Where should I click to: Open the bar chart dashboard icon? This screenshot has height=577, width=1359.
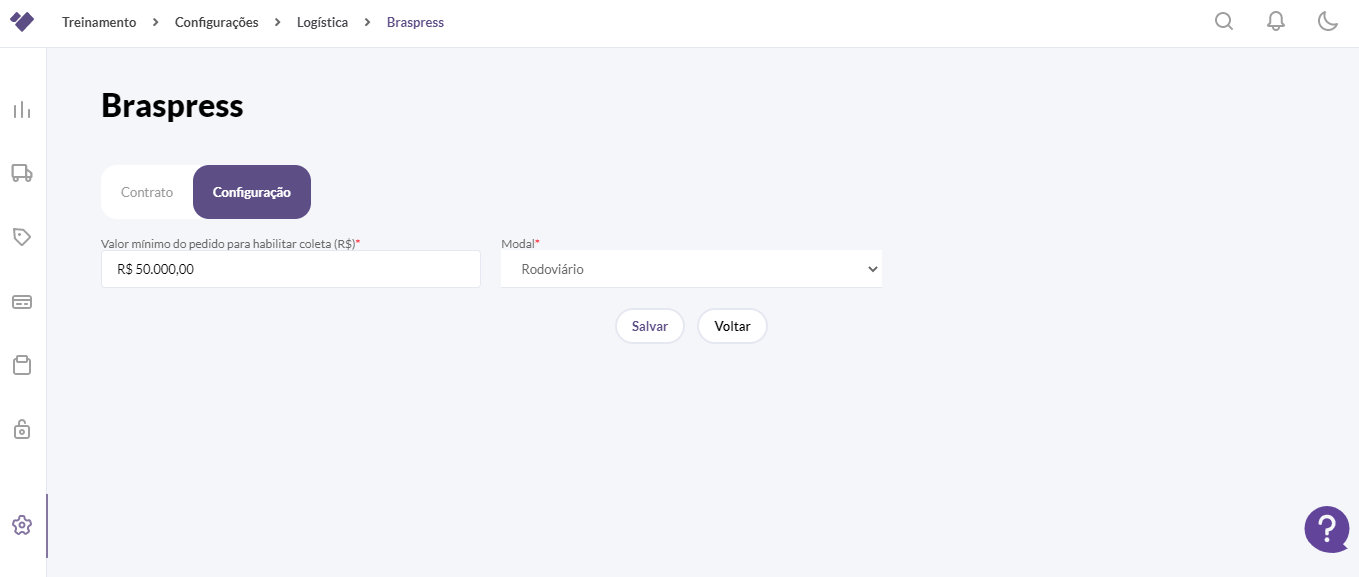pos(22,110)
